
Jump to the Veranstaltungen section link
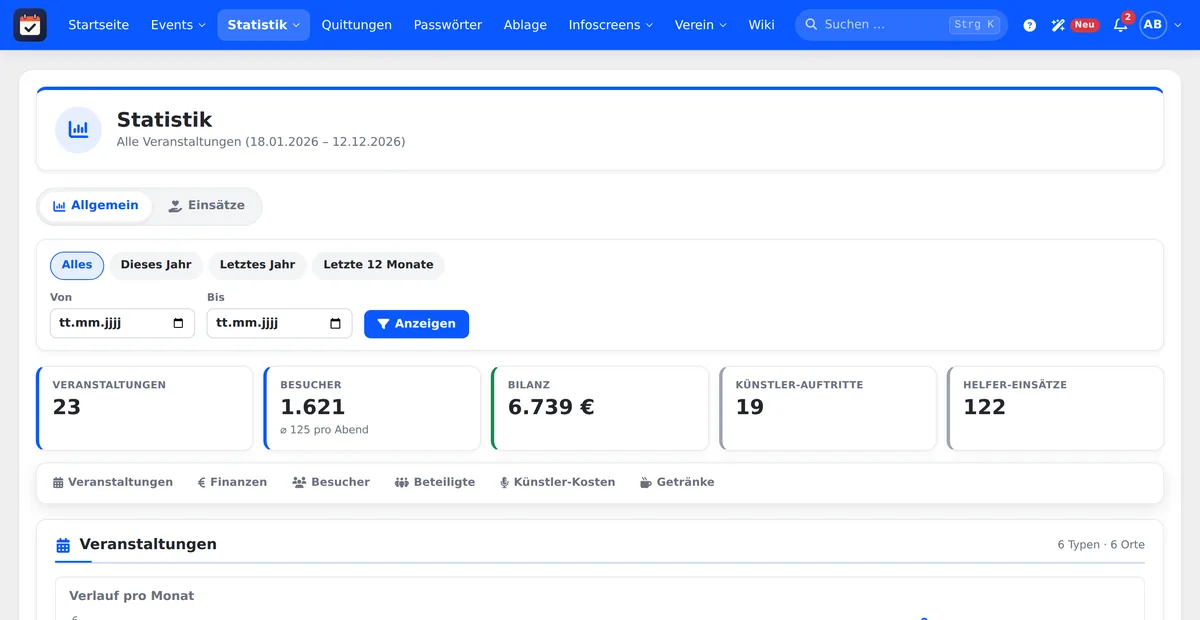click(113, 482)
